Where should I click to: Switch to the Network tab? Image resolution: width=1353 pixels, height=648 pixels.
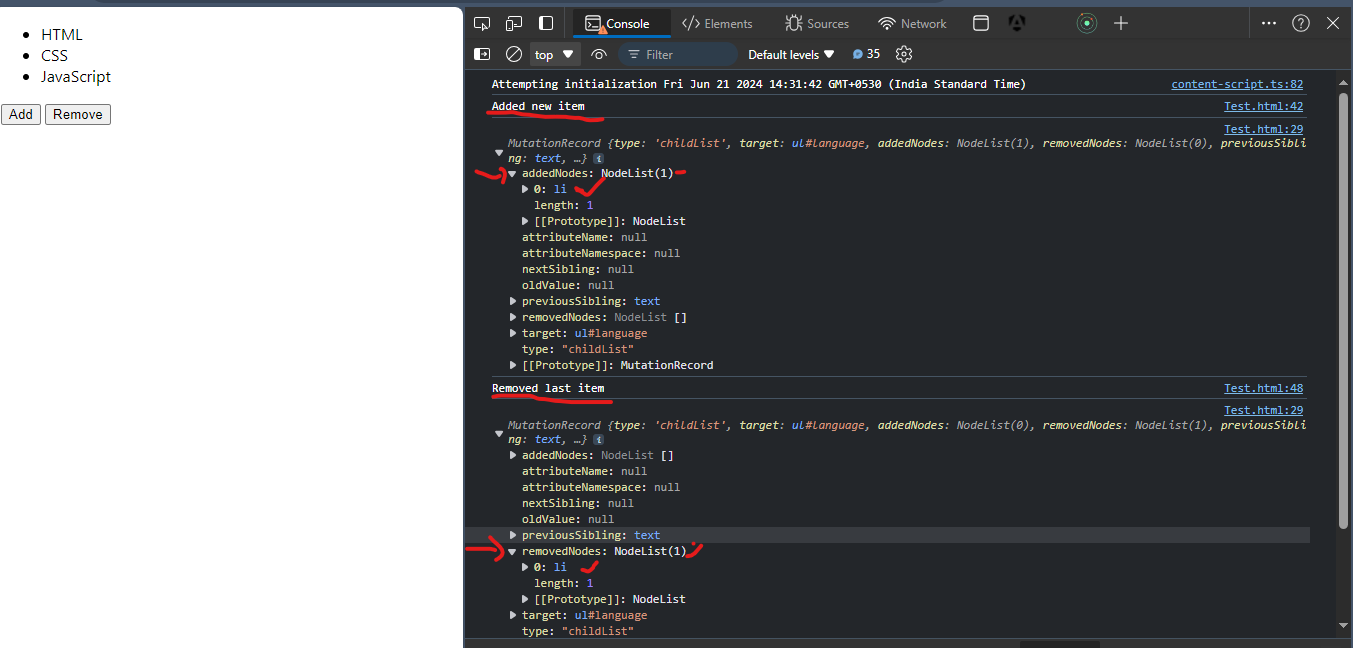point(911,23)
